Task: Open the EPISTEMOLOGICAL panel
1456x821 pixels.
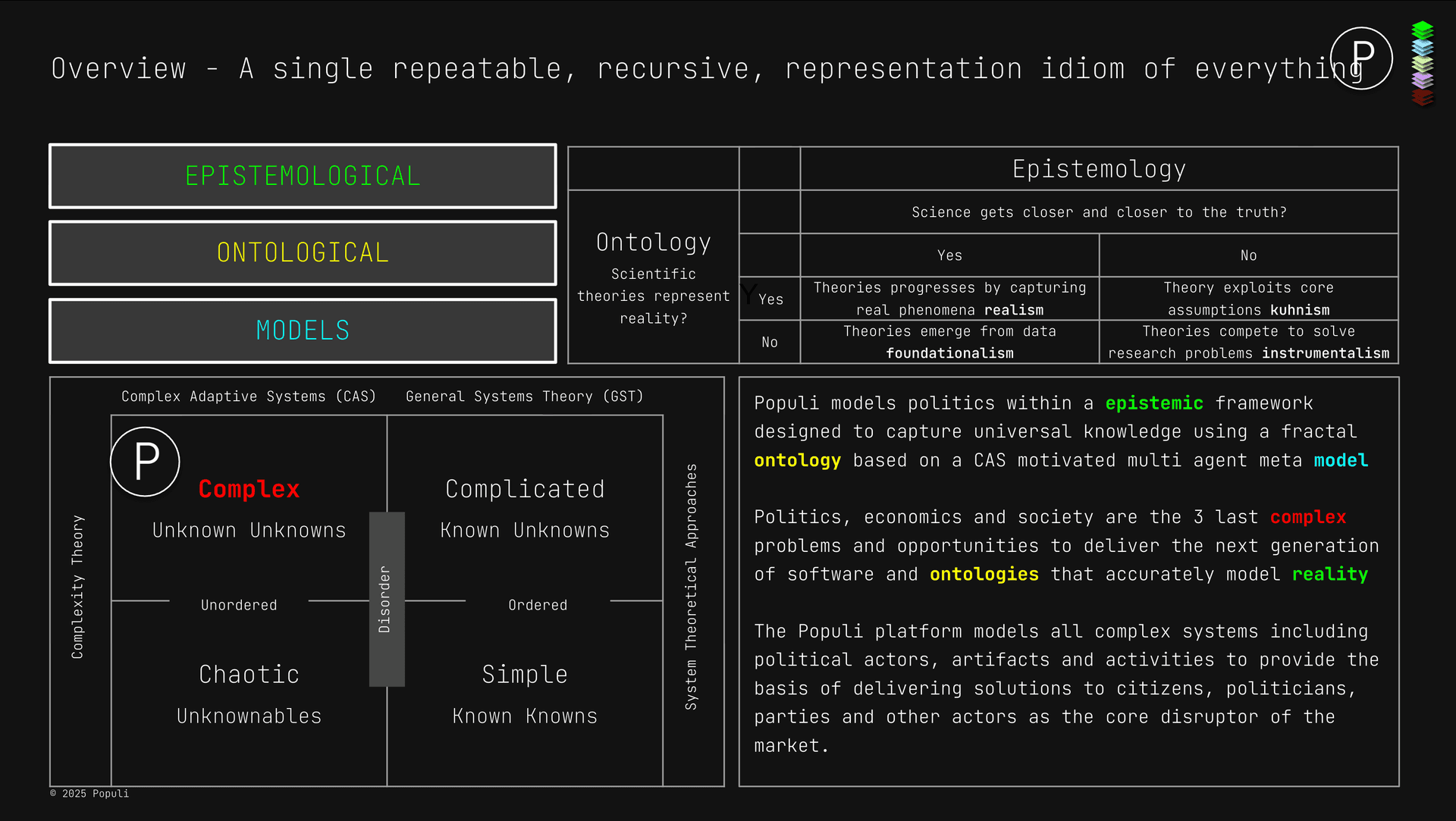Action: [302, 176]
